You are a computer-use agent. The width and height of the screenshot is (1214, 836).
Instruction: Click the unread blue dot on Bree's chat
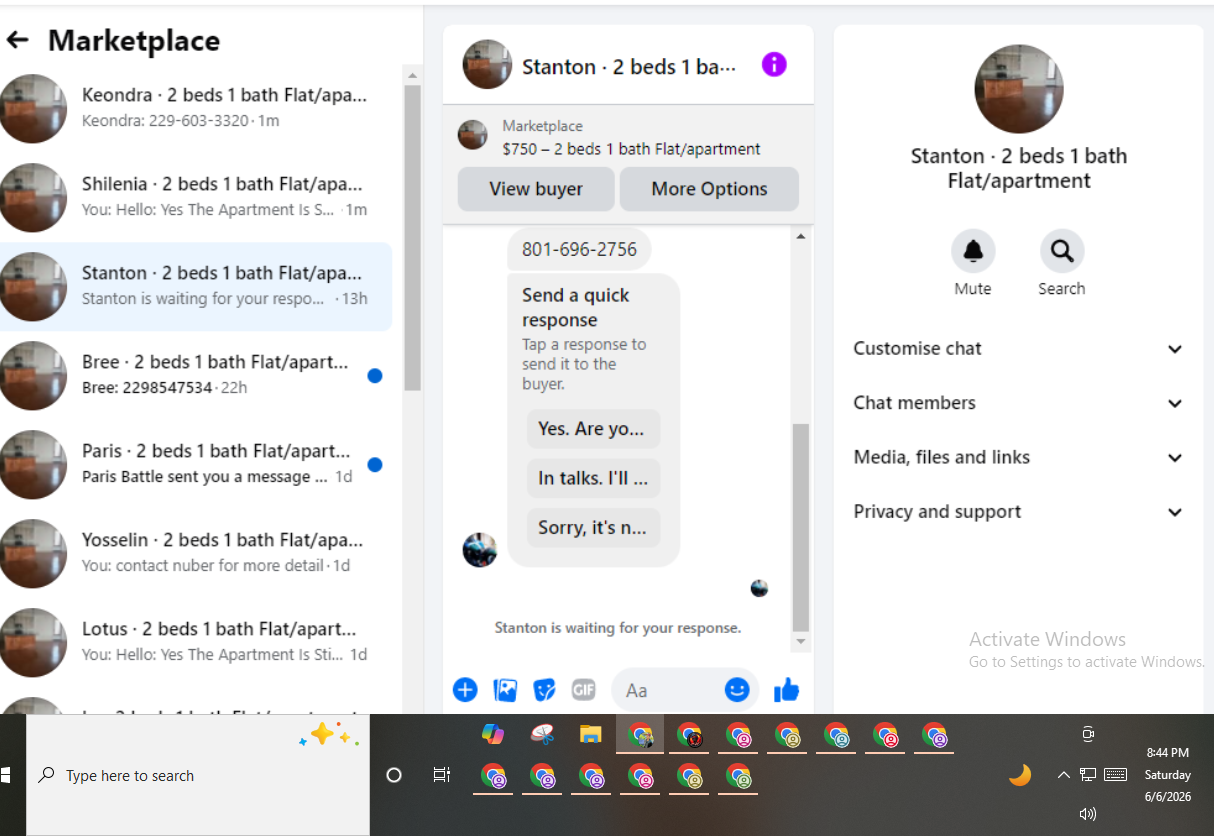coord(374,376)
